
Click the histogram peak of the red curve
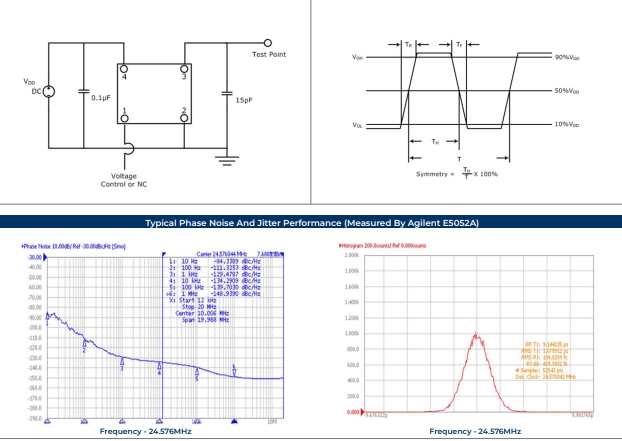pyautogui.click(x=476, y=335)
